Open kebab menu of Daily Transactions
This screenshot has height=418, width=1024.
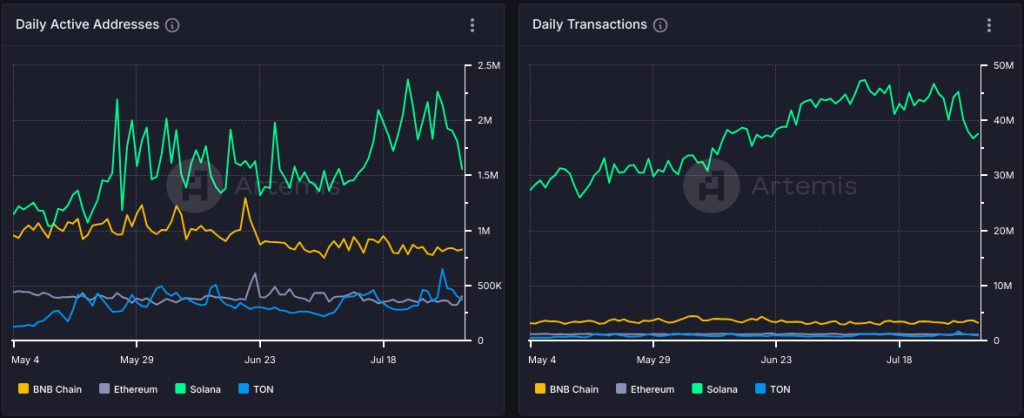click(x=989, y=25)
